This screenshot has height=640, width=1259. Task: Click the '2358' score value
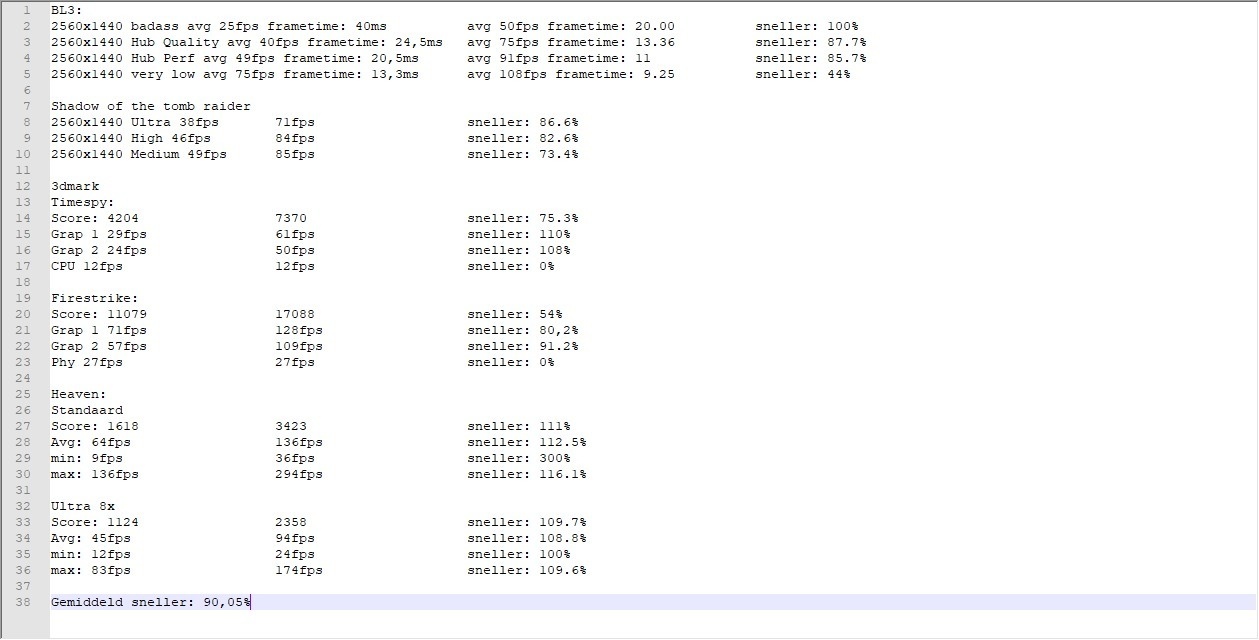[291, 522]
